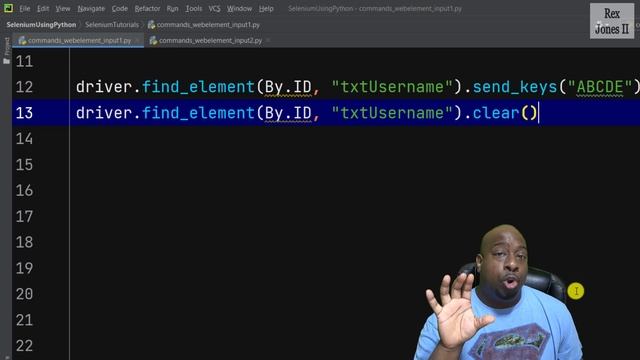The image size is (640, 360).
Task: Click "ABCDE" string on line 12
Action: coord(600,87)
